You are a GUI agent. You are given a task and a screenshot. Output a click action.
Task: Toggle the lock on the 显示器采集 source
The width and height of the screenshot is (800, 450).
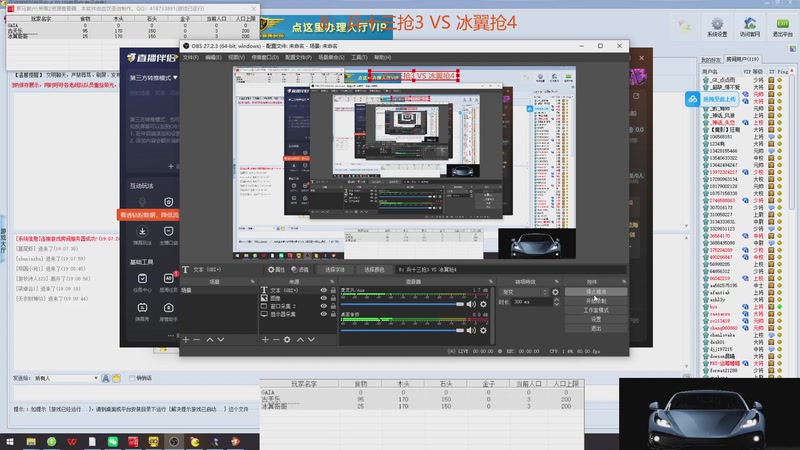pos(333,314)
